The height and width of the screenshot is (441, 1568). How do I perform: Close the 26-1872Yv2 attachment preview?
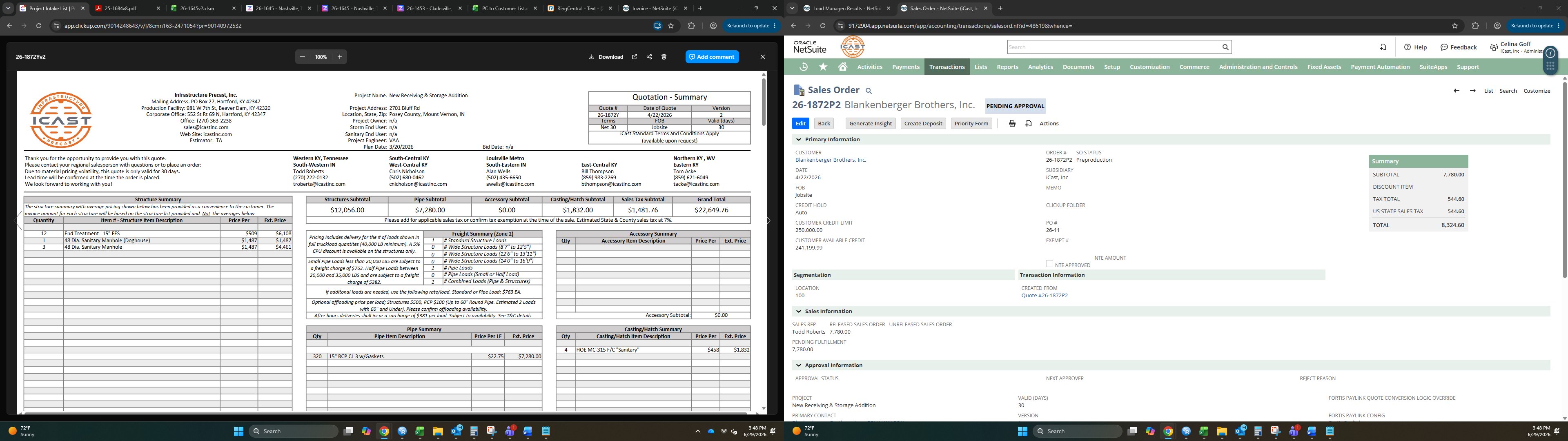763,57
